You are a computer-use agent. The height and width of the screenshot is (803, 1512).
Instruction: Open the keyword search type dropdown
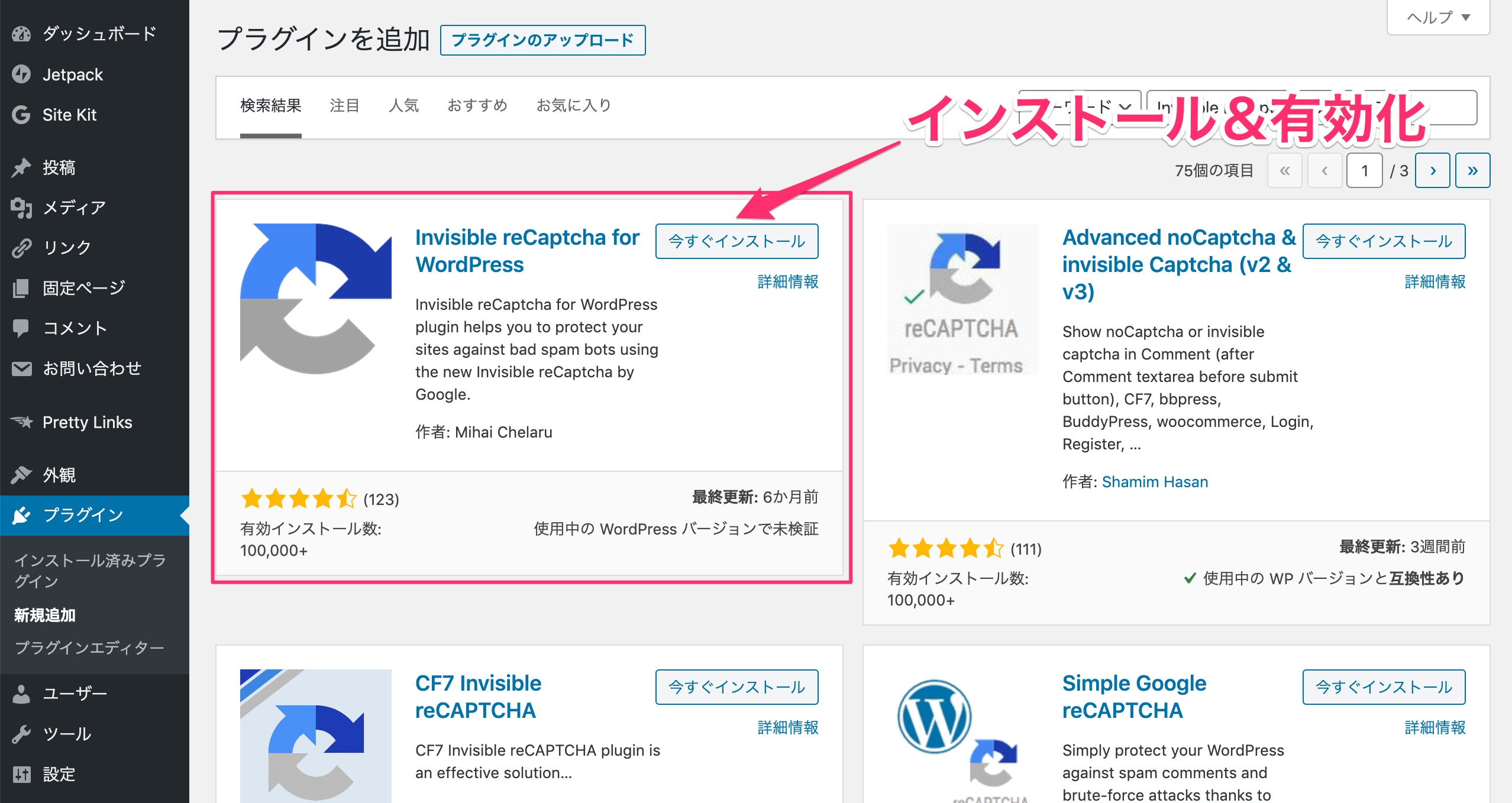pyautogui.click(x=1080, y=107)
